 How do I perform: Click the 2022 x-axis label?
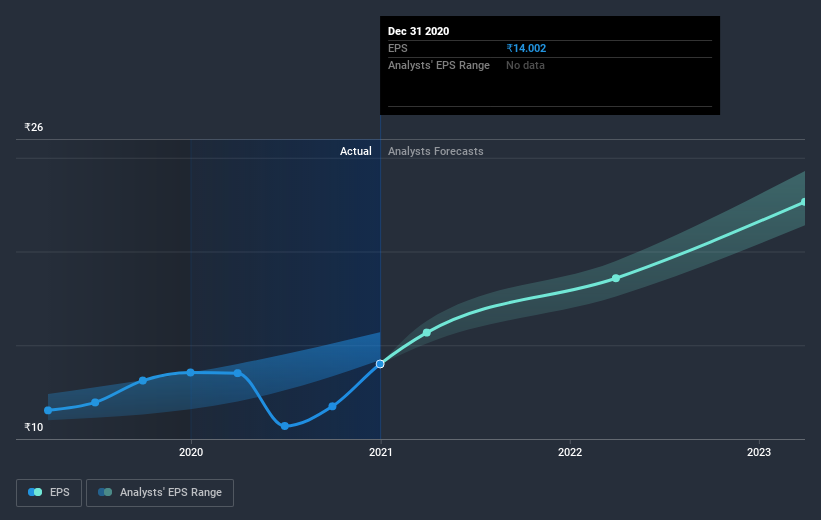[x=570, y=452]
